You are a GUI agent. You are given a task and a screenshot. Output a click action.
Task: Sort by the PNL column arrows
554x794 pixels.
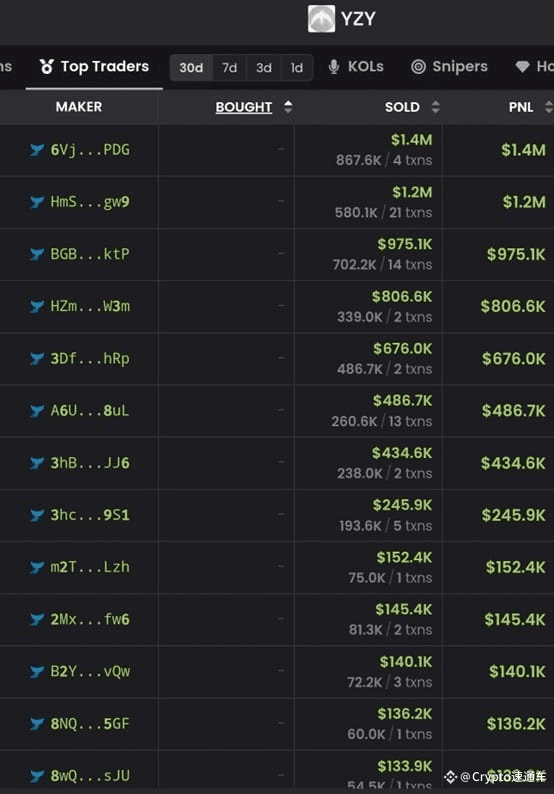pos(549,107)
